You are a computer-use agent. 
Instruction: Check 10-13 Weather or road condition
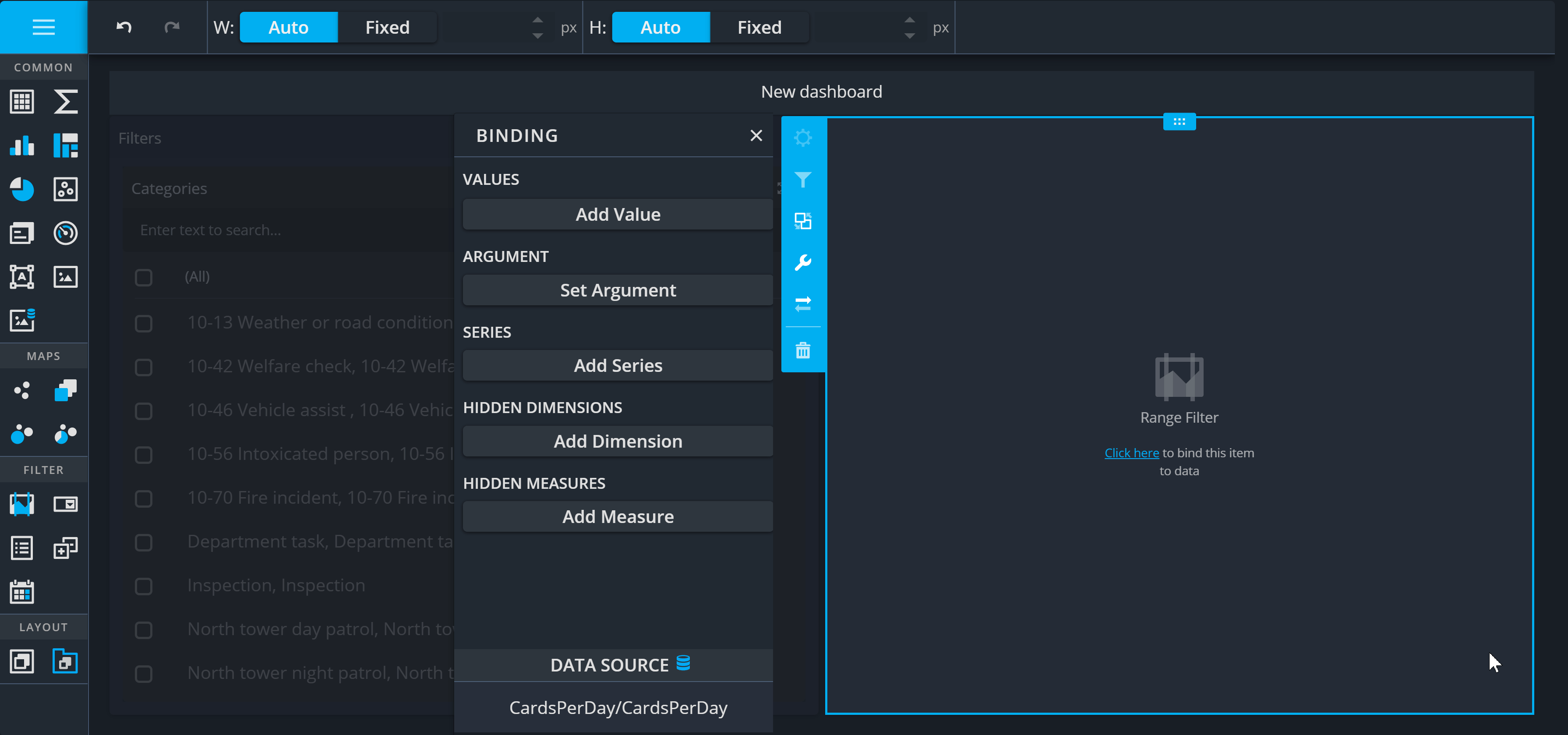pos(144,323)
